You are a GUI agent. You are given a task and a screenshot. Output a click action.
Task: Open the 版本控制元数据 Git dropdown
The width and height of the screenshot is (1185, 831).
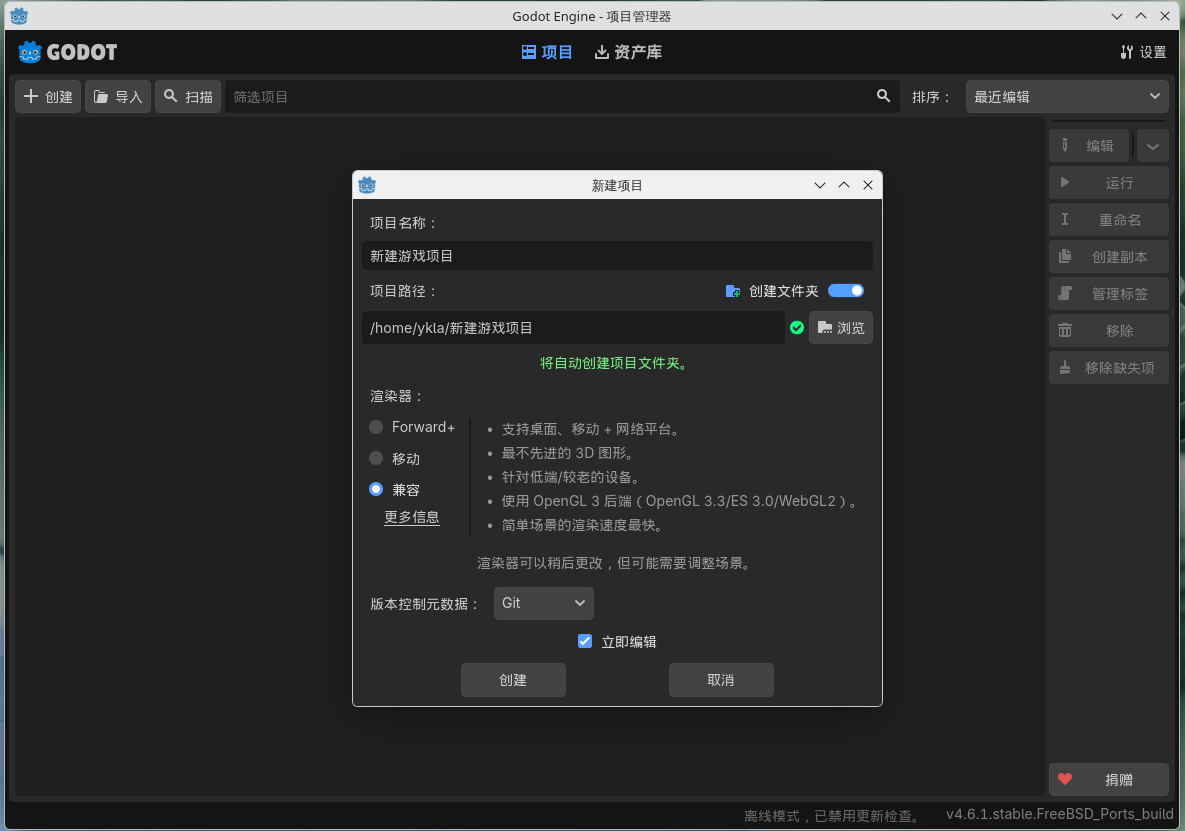point(543,603)
